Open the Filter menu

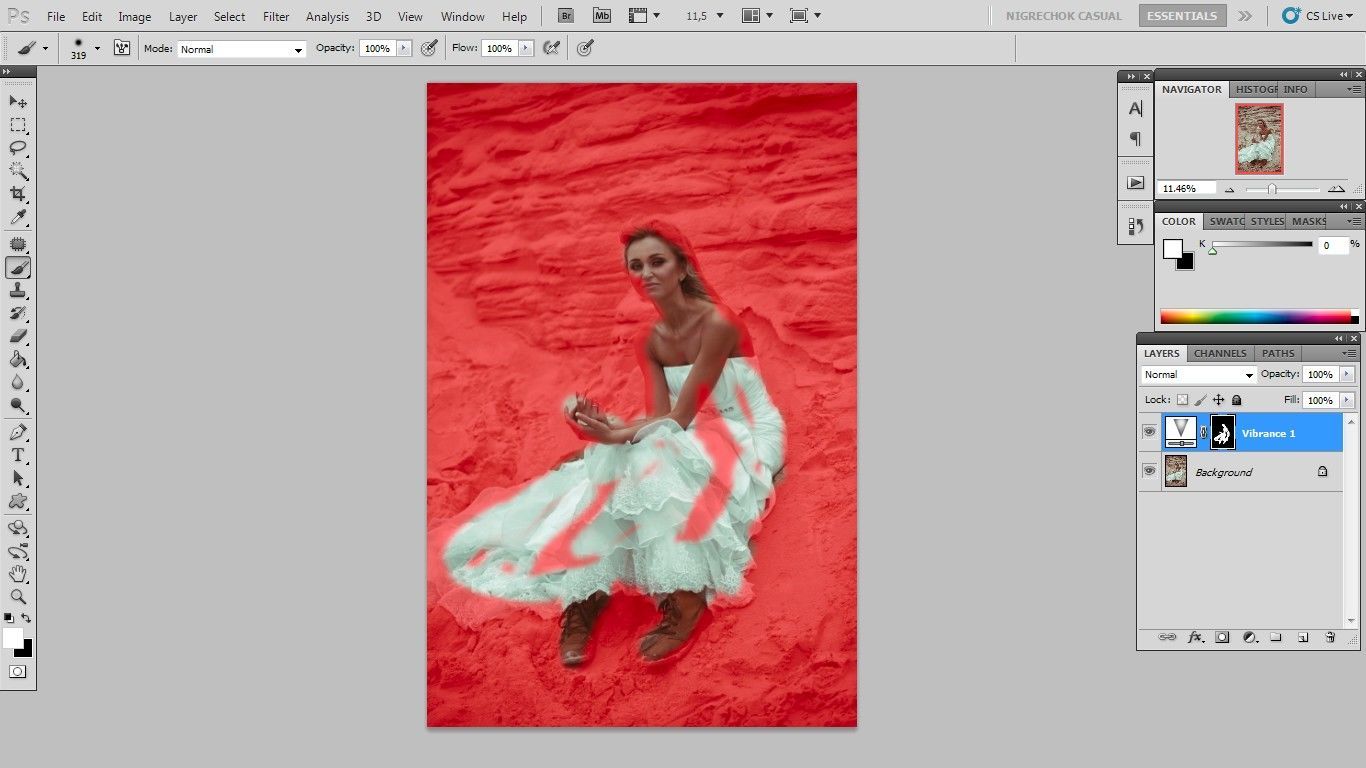(x=276, y=17)
